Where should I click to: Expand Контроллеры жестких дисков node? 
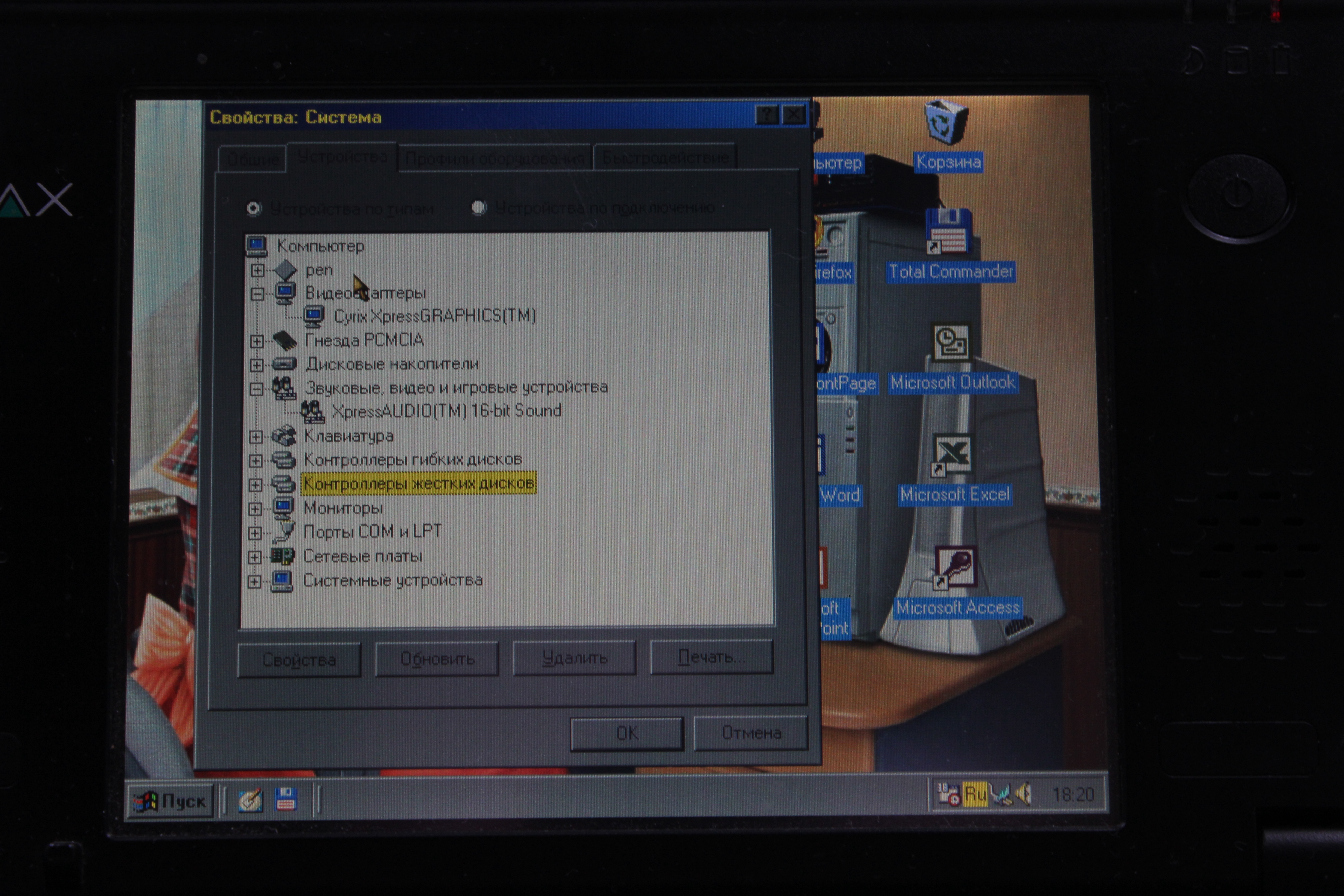click(255, 485)
